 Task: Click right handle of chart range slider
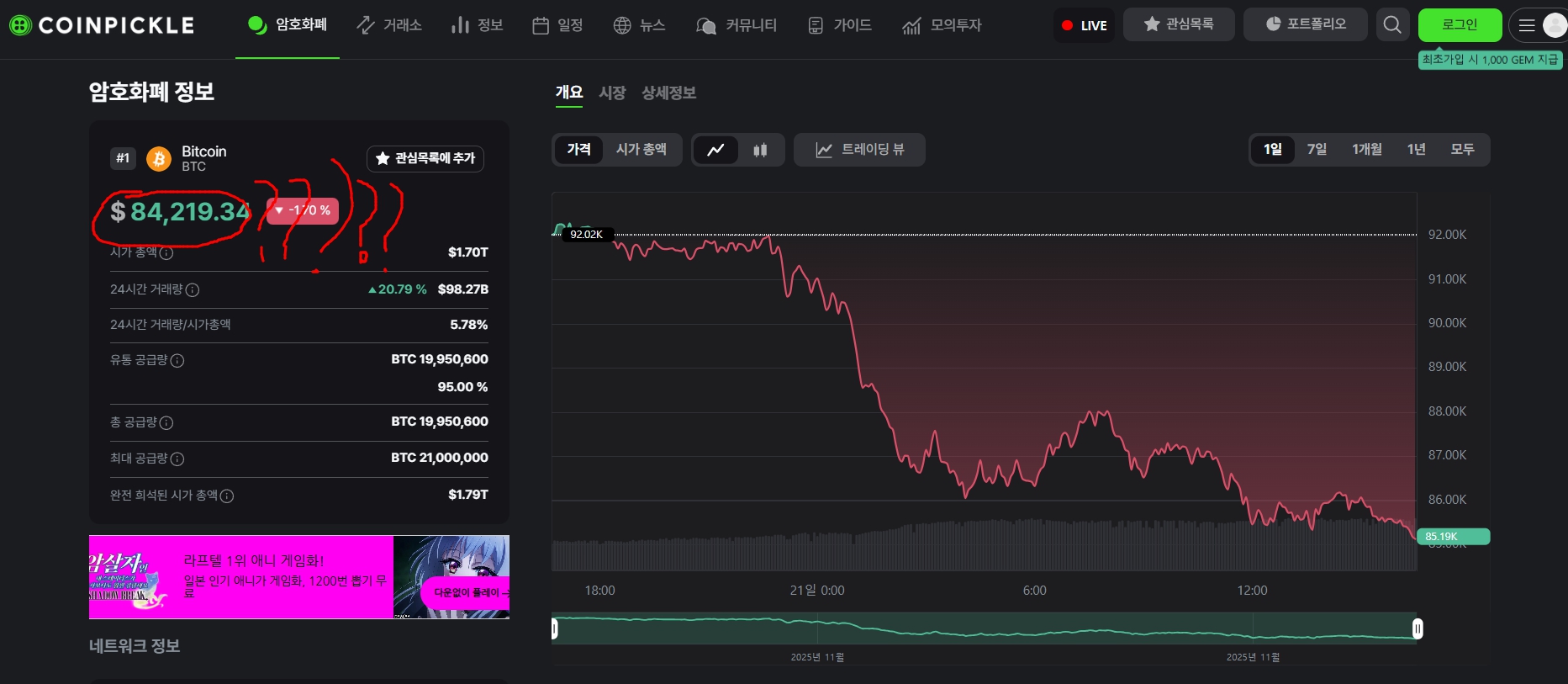point(1418,628)
